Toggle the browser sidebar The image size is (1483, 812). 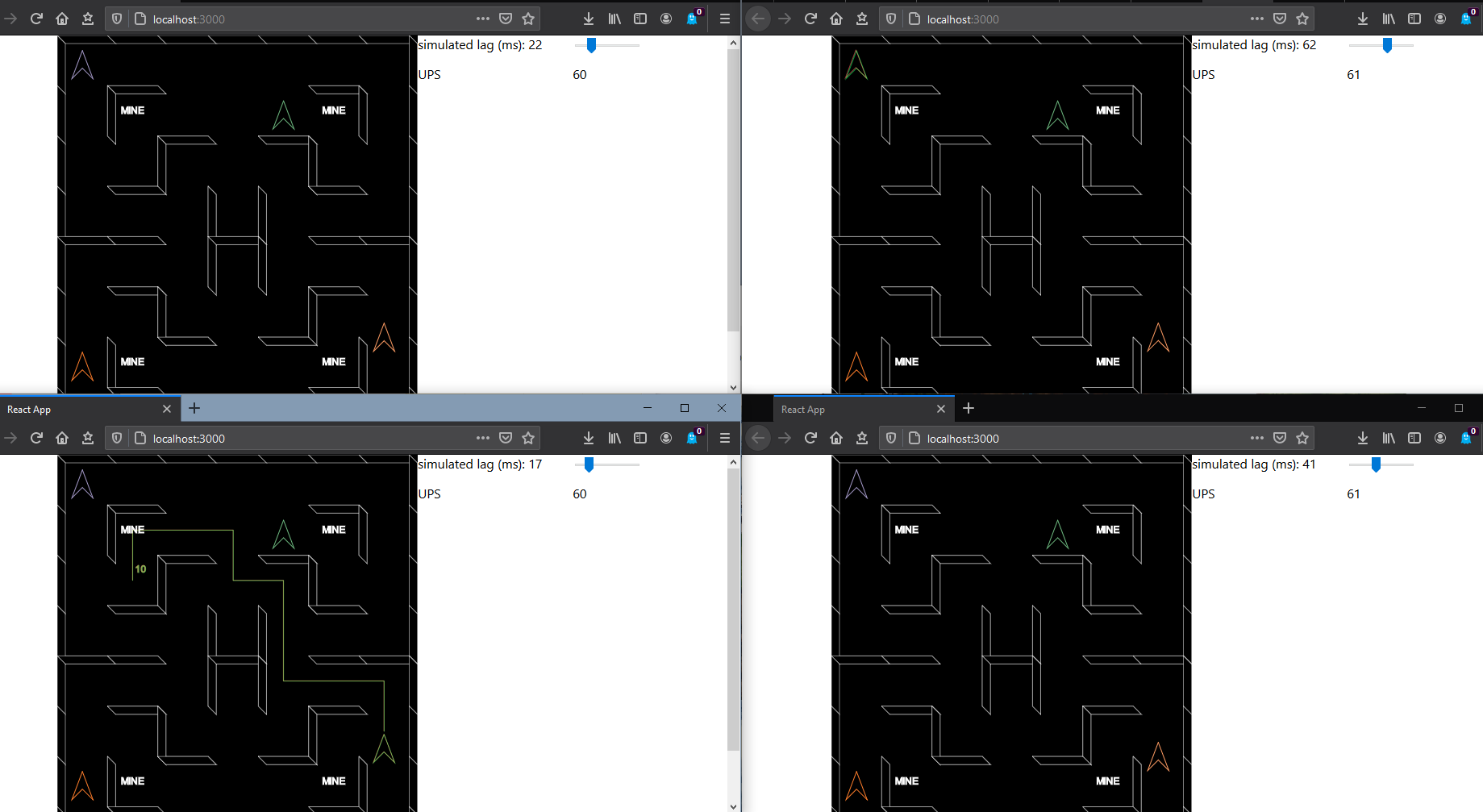click(x=639, y=19)
